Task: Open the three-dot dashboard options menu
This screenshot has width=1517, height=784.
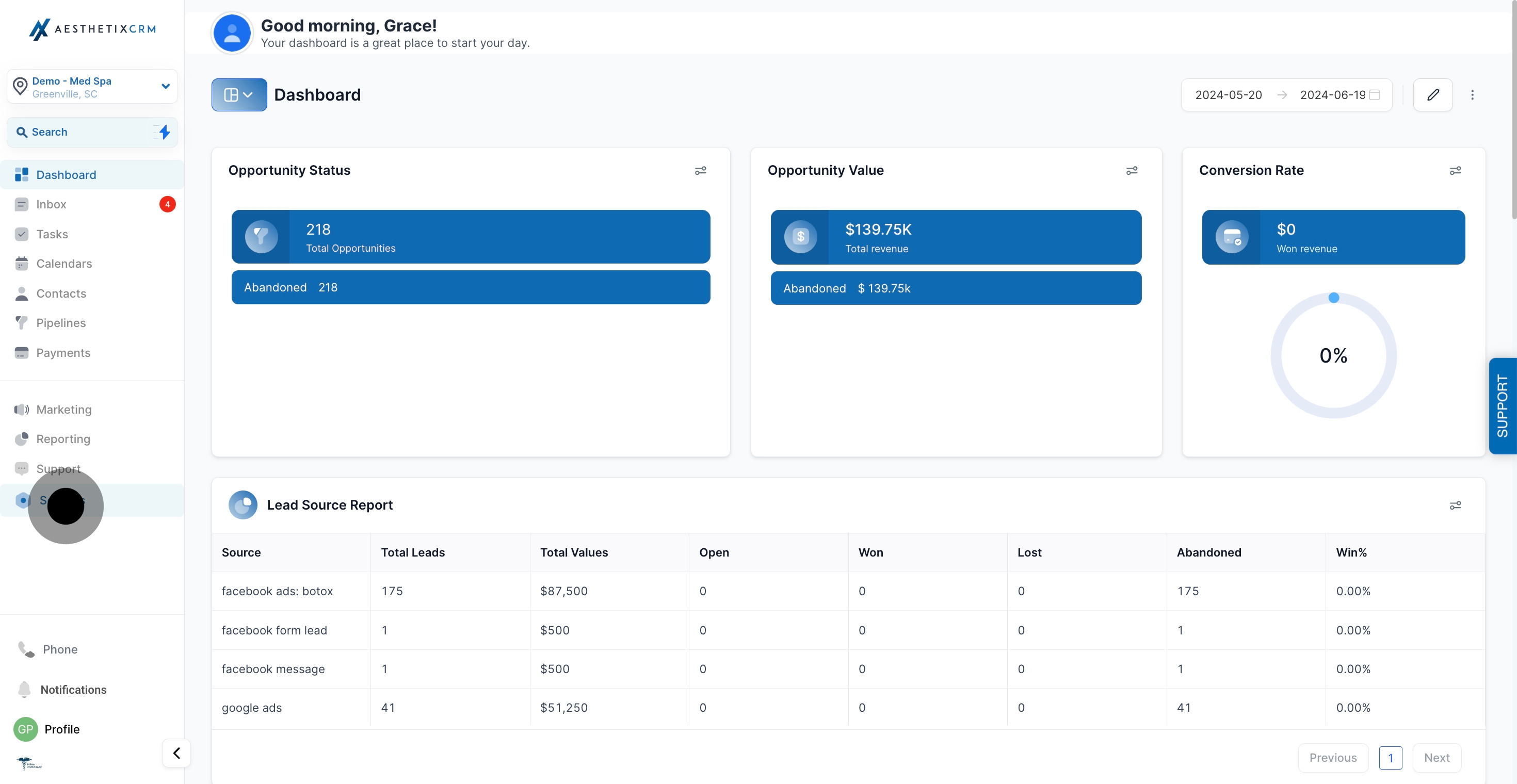Action: [x=1472, y=95]
